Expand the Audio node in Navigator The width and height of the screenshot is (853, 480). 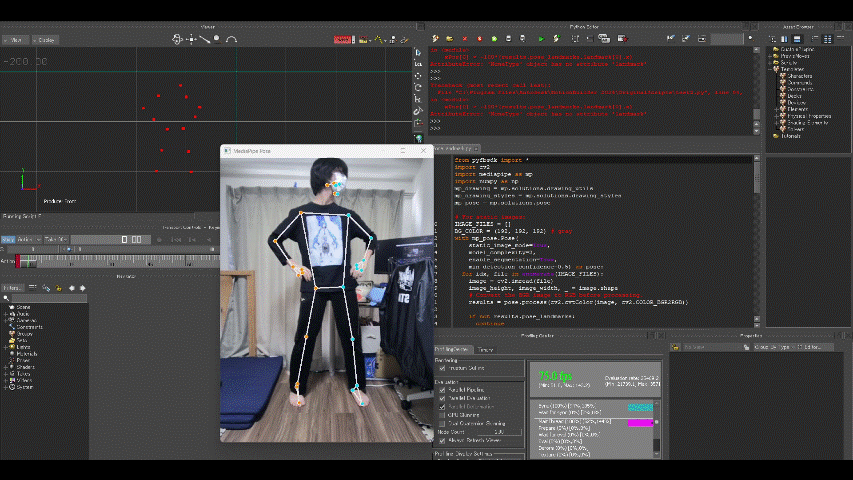point(6,314)
